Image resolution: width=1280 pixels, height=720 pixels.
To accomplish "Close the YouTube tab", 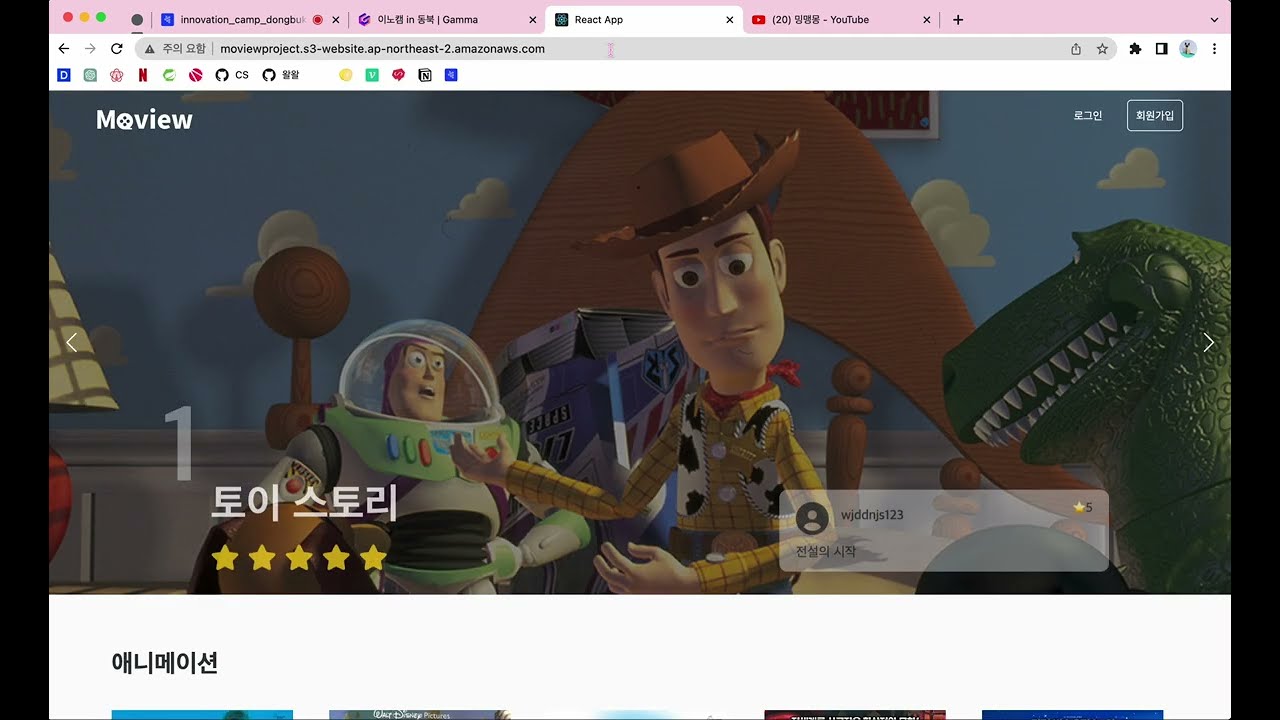I will pyautogui.click(x=927, y=20).
